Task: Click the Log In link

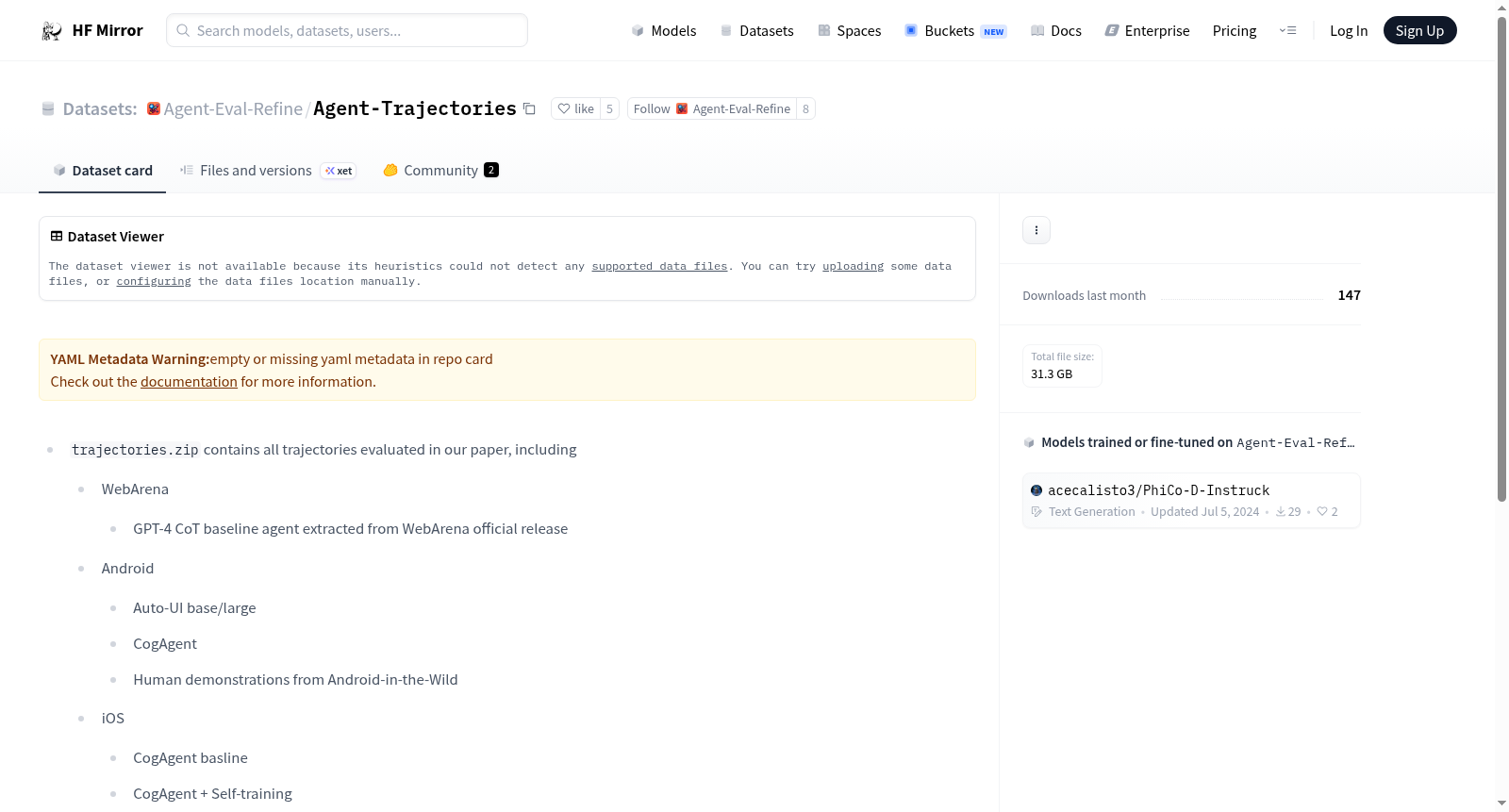Action: click(1349, 31)
